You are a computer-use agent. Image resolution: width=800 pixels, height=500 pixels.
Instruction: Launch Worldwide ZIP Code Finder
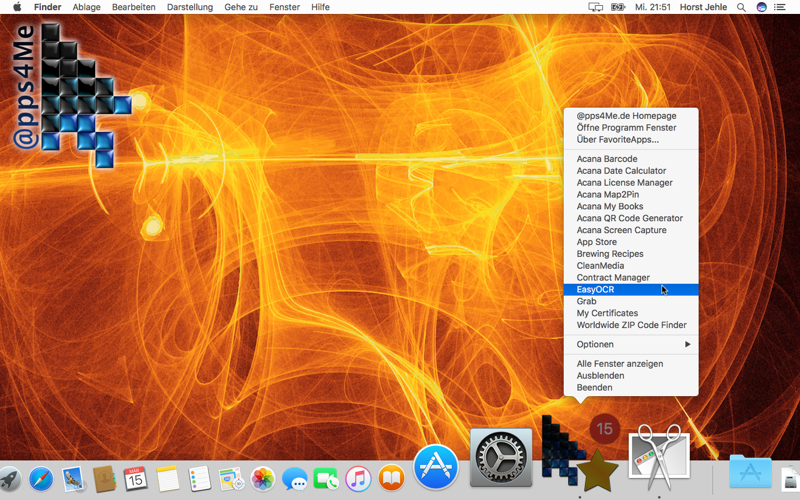click(x=631, y=325)
